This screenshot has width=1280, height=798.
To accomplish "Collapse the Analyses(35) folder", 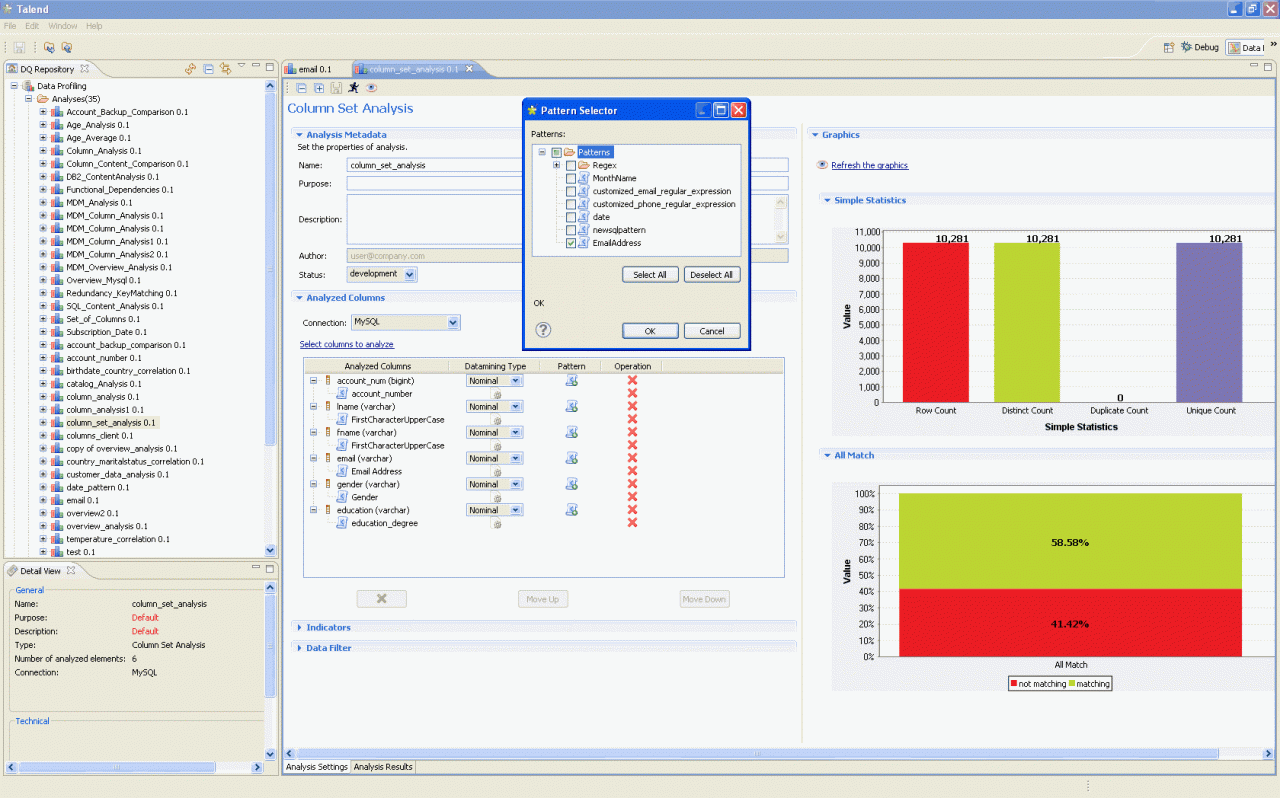I will click(x=29, y=99).
